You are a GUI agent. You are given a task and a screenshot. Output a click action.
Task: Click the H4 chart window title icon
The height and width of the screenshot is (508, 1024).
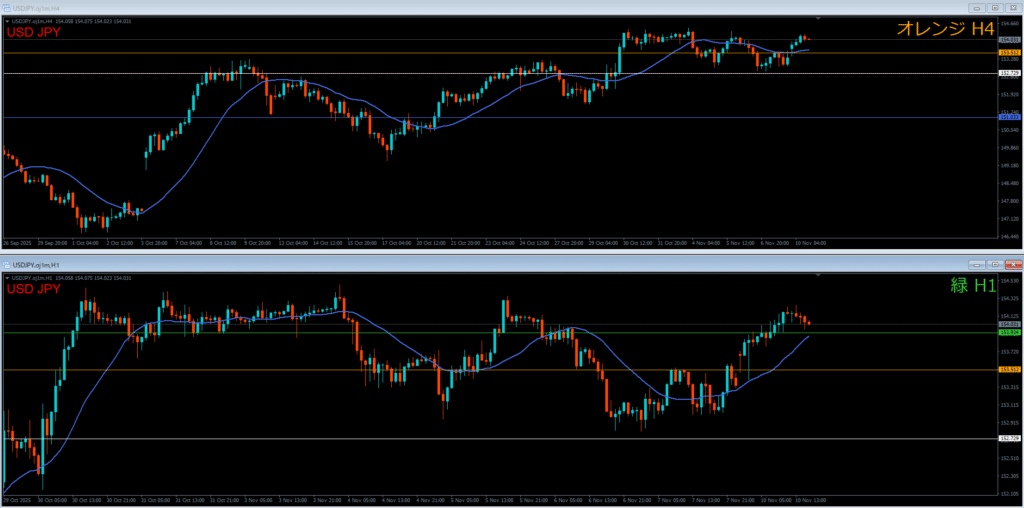point(7,9)
